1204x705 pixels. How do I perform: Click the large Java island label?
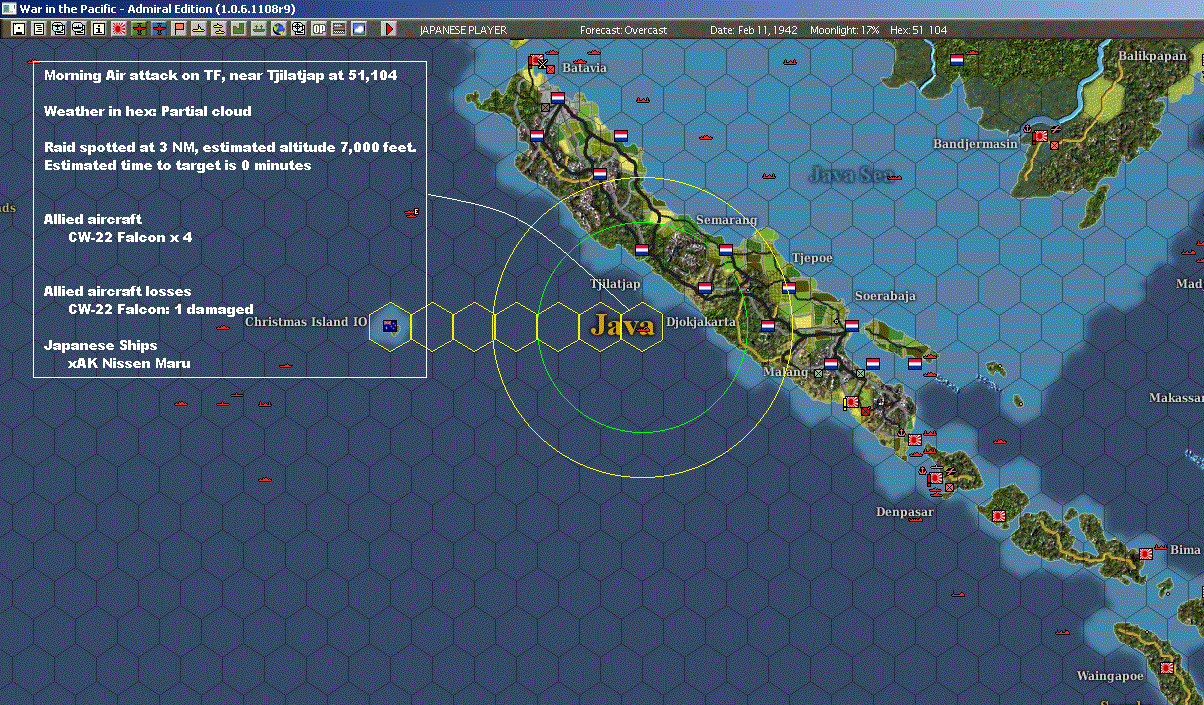click(x=622, y=325)
